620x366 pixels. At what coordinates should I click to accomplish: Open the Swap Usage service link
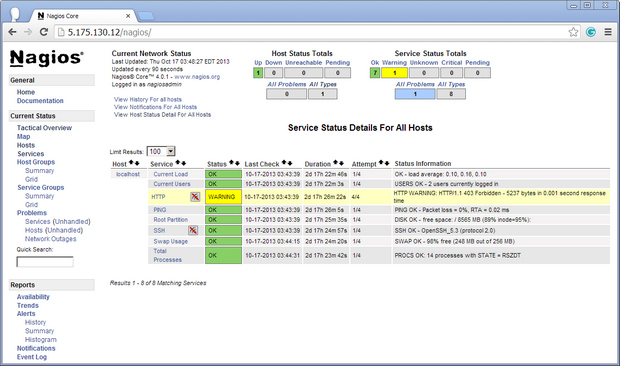[170, 241]
